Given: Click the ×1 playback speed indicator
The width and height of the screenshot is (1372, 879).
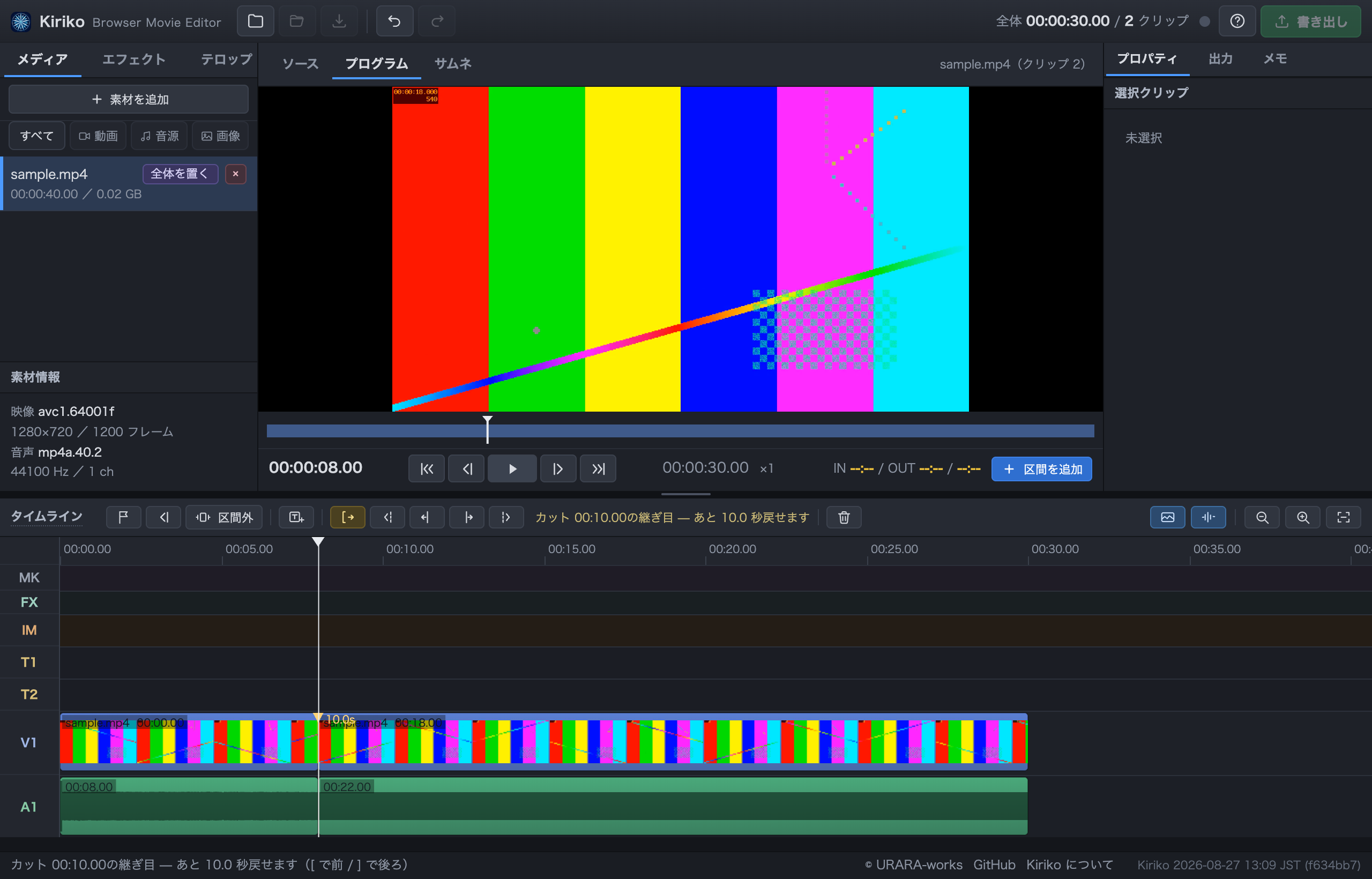Looking at the screenshot, I should point(766,468).
